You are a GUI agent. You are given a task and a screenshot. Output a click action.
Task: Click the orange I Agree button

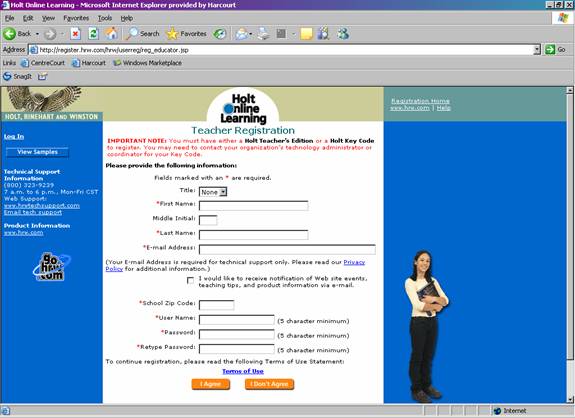point(211,384)
